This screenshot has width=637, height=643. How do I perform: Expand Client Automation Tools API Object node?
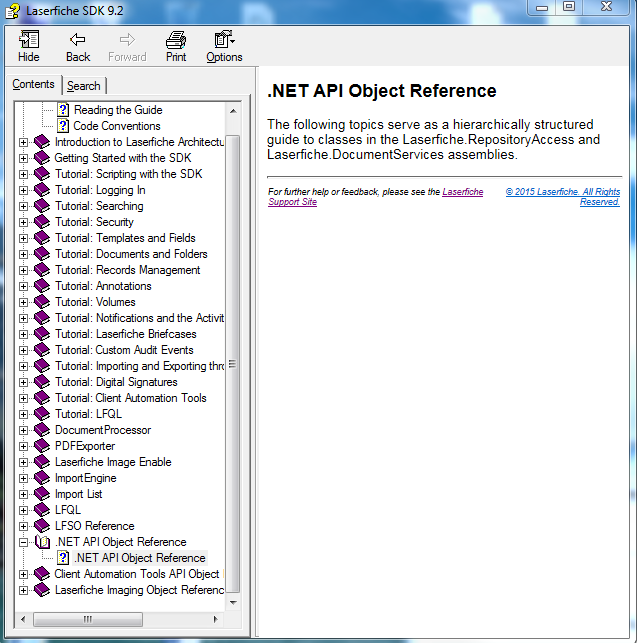click(x=23, y=574)
